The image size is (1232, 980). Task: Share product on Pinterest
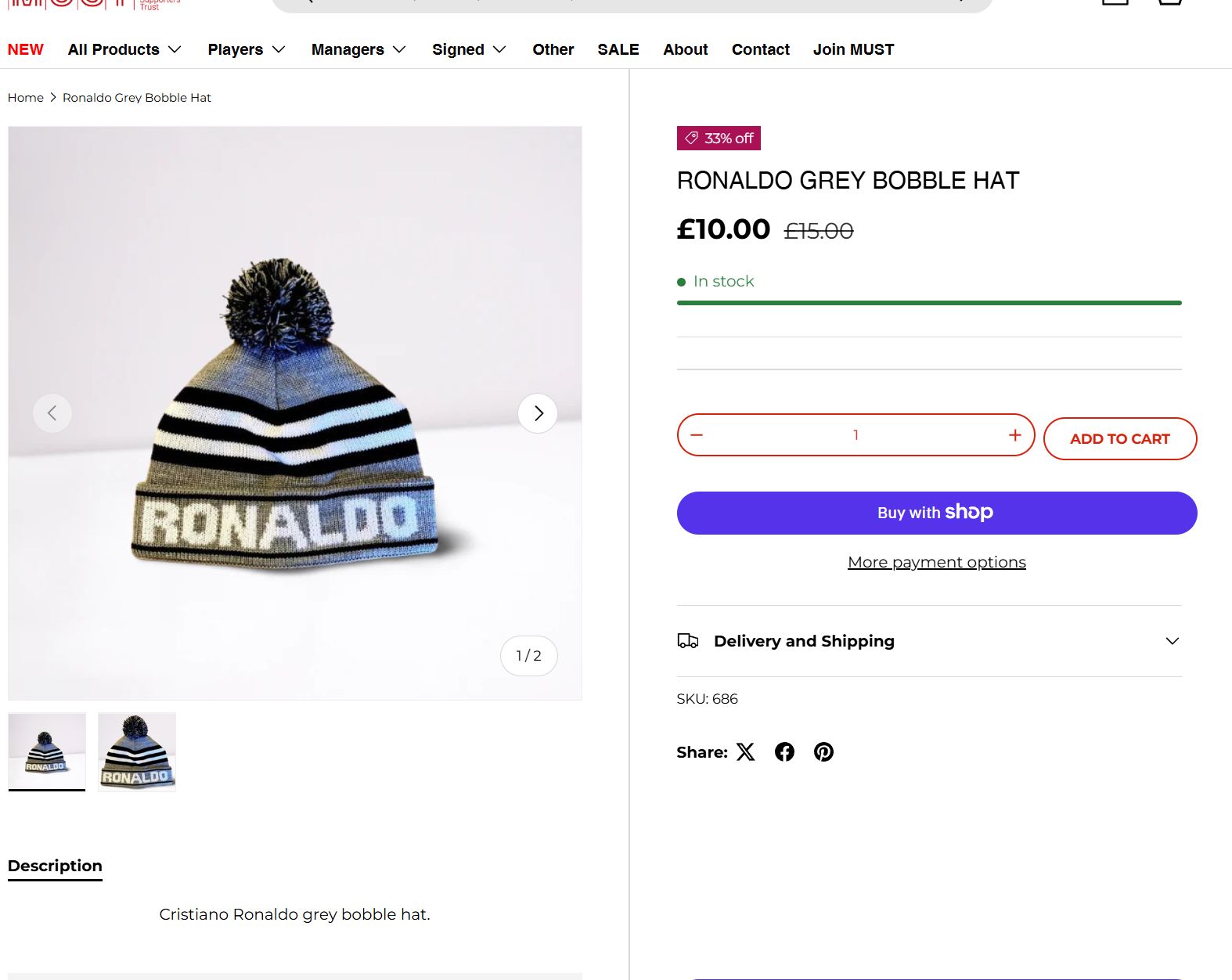[x=823, y=752]
